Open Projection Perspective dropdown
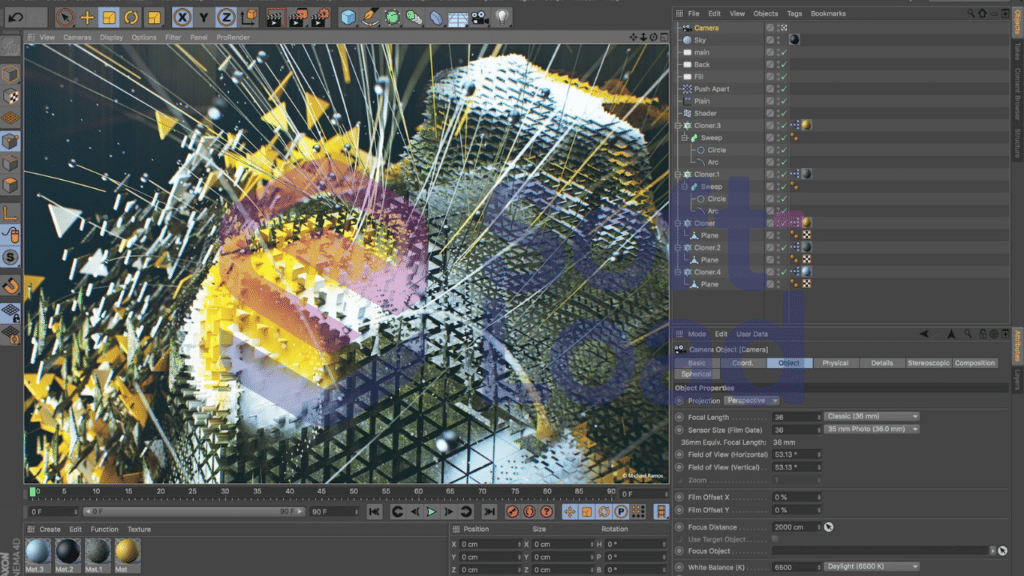The height and width of the screenshot is (576, 1024). (752, 400)
